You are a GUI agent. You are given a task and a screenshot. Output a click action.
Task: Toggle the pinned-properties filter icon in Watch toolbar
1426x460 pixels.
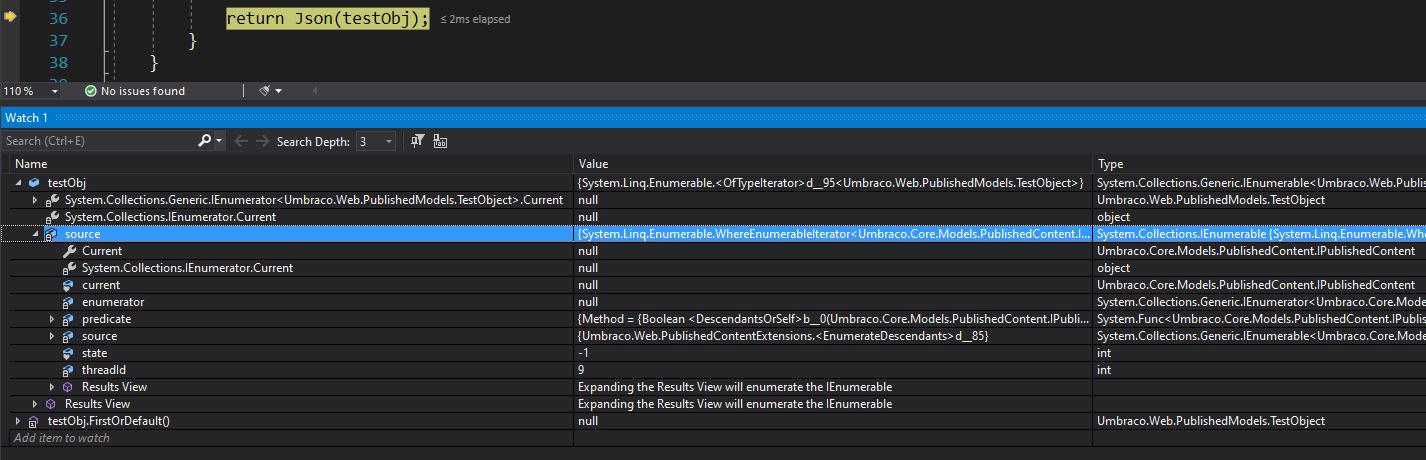[x=418, y=141]
